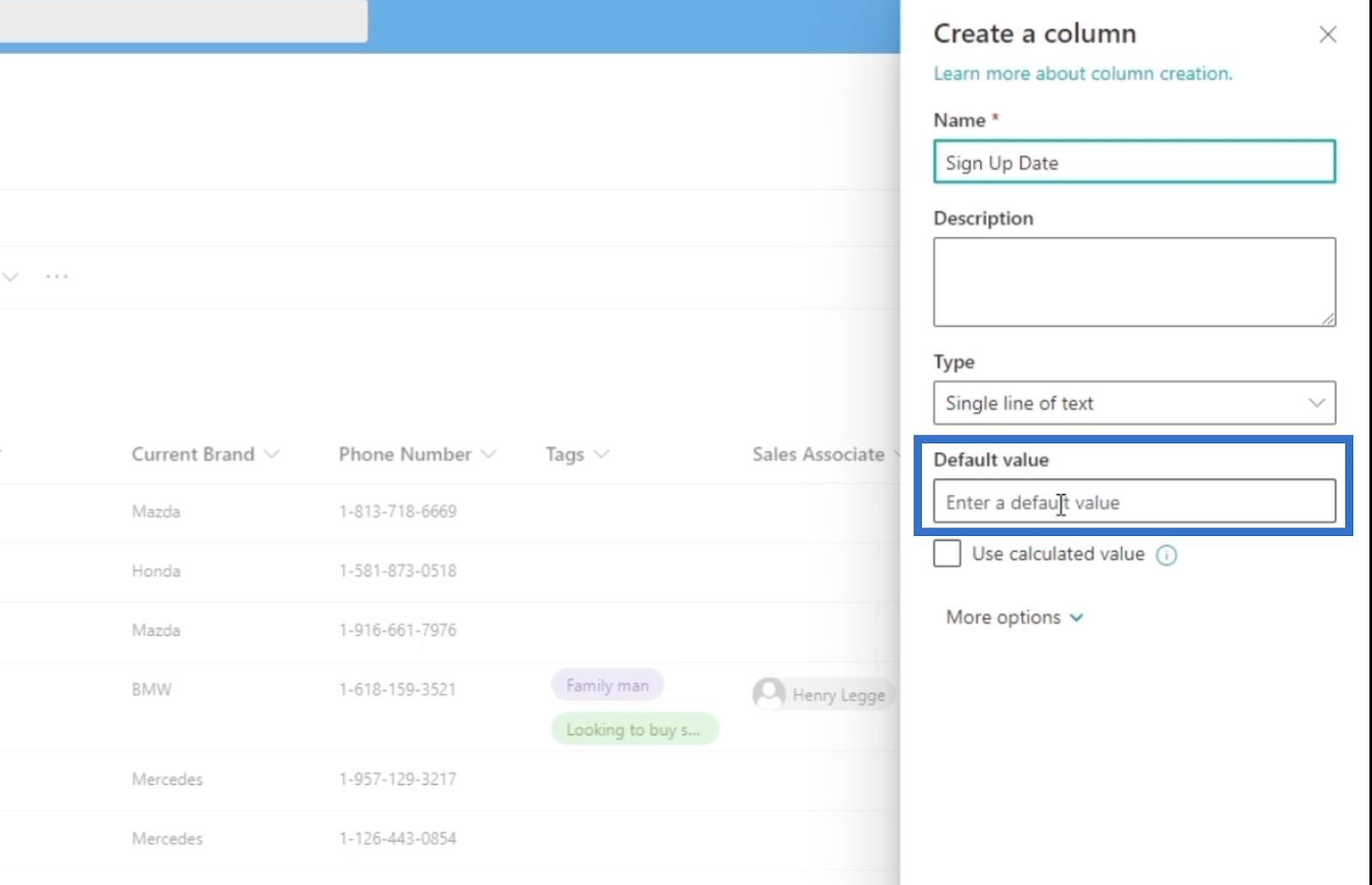This screenshot has width=1372, height=885.
Task: Click the Enter a default value field
Action: (x=1134, y=502)
